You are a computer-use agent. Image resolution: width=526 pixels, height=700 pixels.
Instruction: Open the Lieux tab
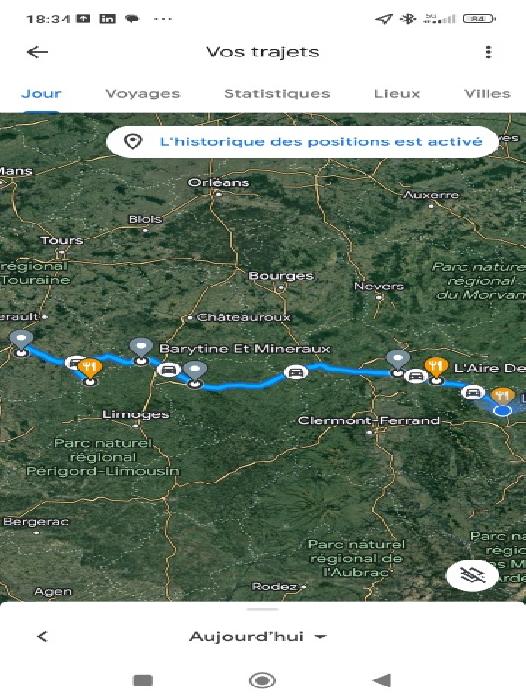[x=397, y=94]
